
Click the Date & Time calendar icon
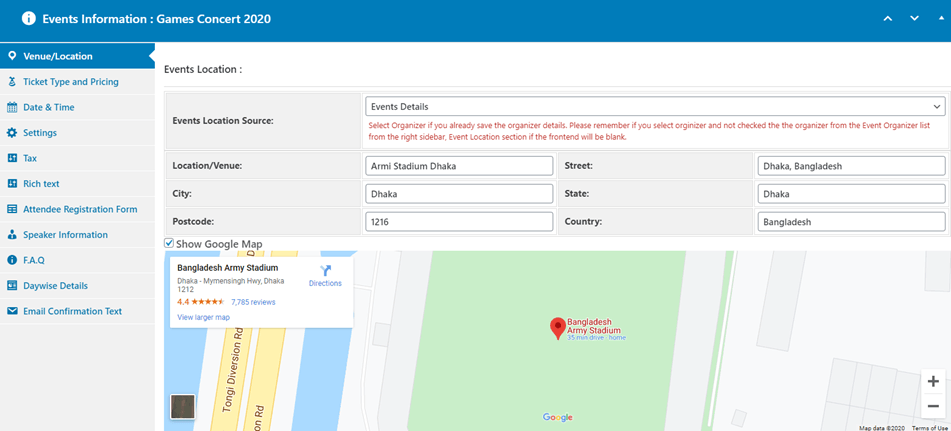(x=12, y=107)
